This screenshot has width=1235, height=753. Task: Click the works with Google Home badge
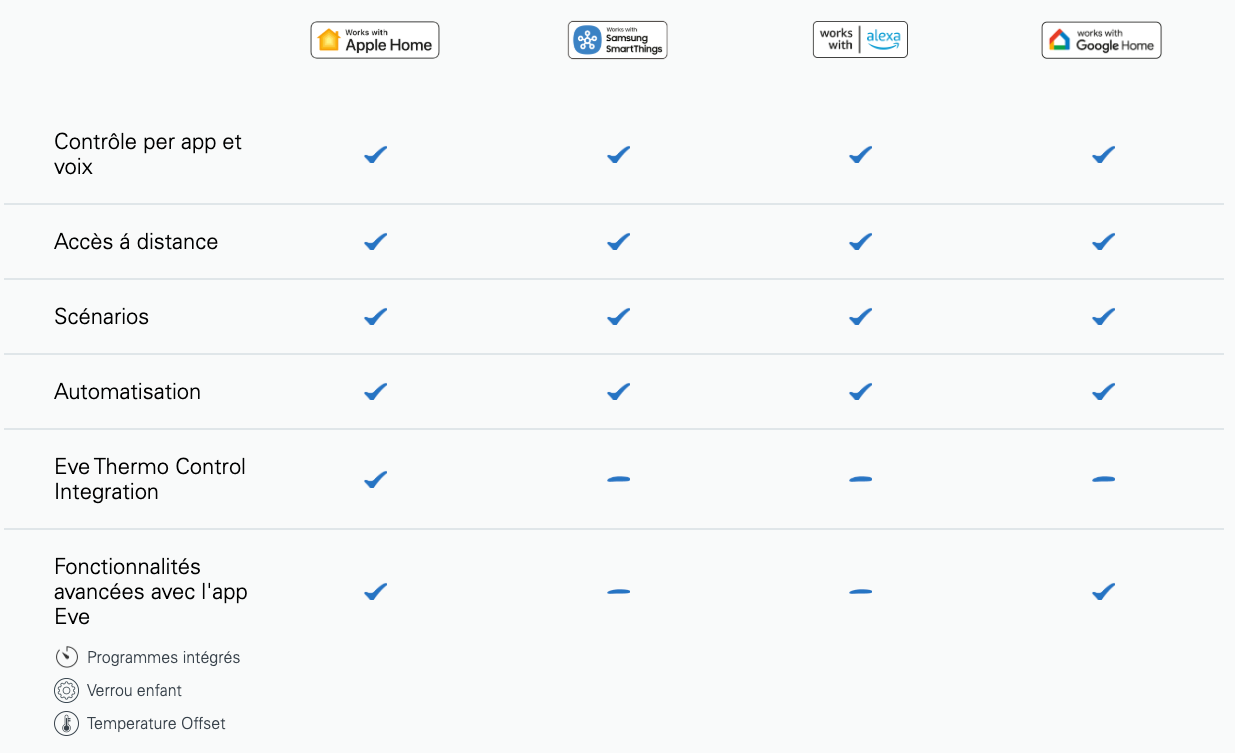pos(1101,40)
